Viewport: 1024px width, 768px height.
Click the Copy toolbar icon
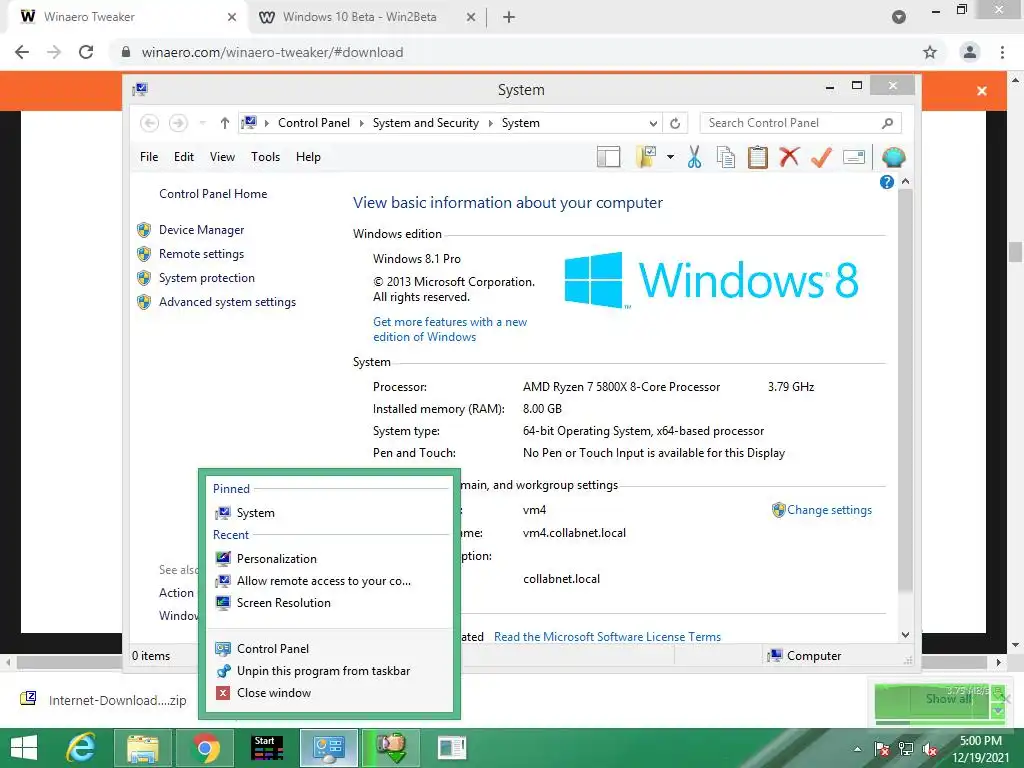726,157
